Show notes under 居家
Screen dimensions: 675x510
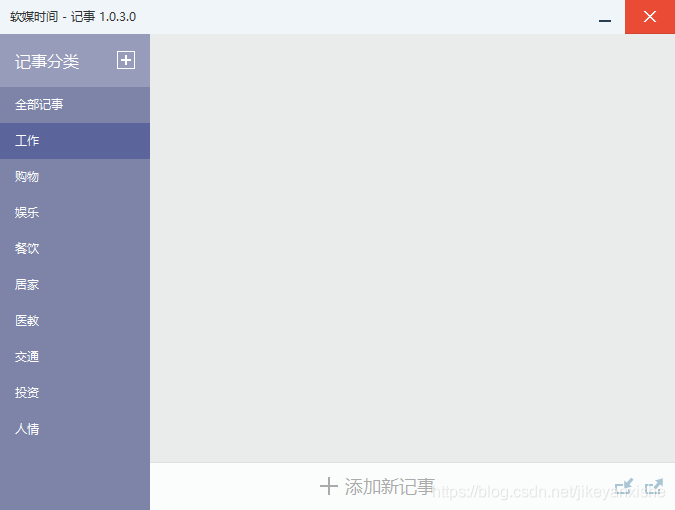[x=75, y=285]
